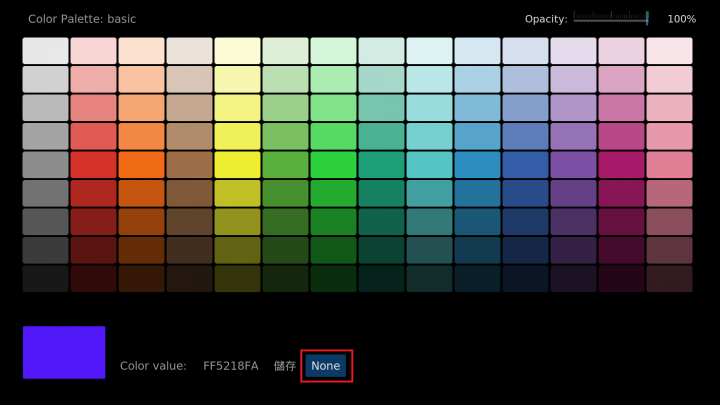This screenshot has height=405, width=720.
Task: Click the color value FF5218FA field
Action: [231, 366]
